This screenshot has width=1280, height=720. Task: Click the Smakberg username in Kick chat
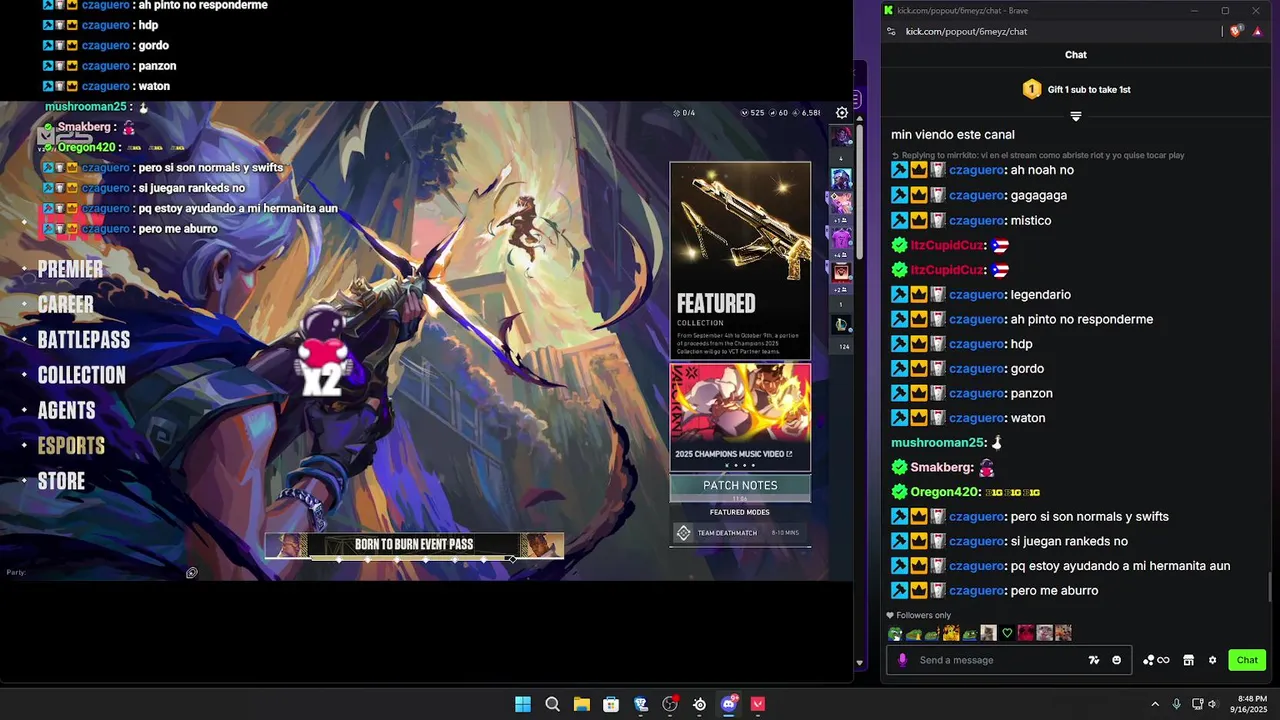click(x=941, y=467)
